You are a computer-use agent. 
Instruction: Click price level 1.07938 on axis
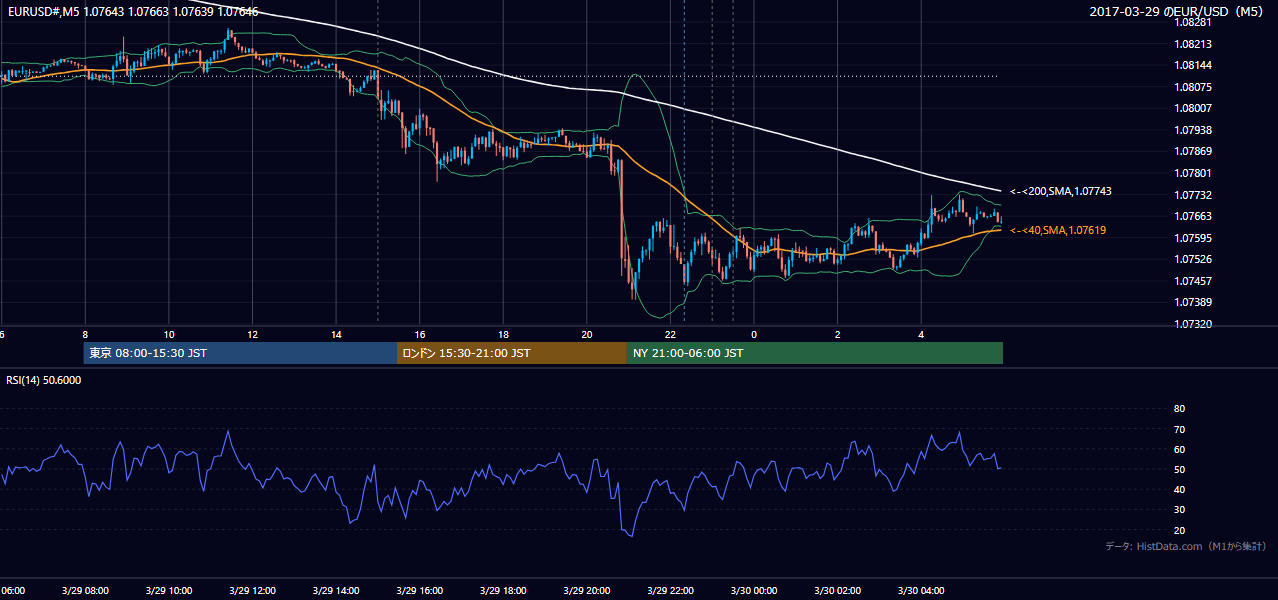[1193, 130]
